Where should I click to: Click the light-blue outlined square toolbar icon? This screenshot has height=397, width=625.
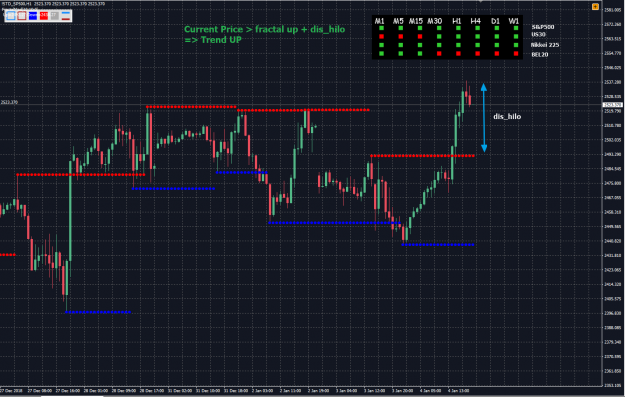(11, 16)
